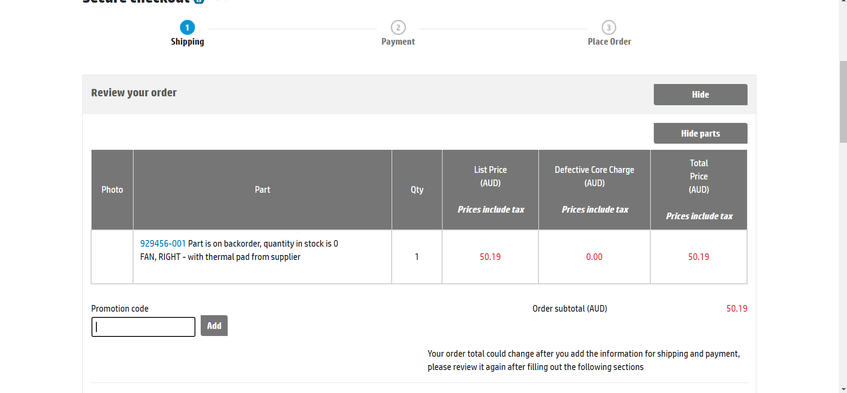Collapse order review with Hide button
The width and height of the screenshot is (847, 393).
[701, 94]
